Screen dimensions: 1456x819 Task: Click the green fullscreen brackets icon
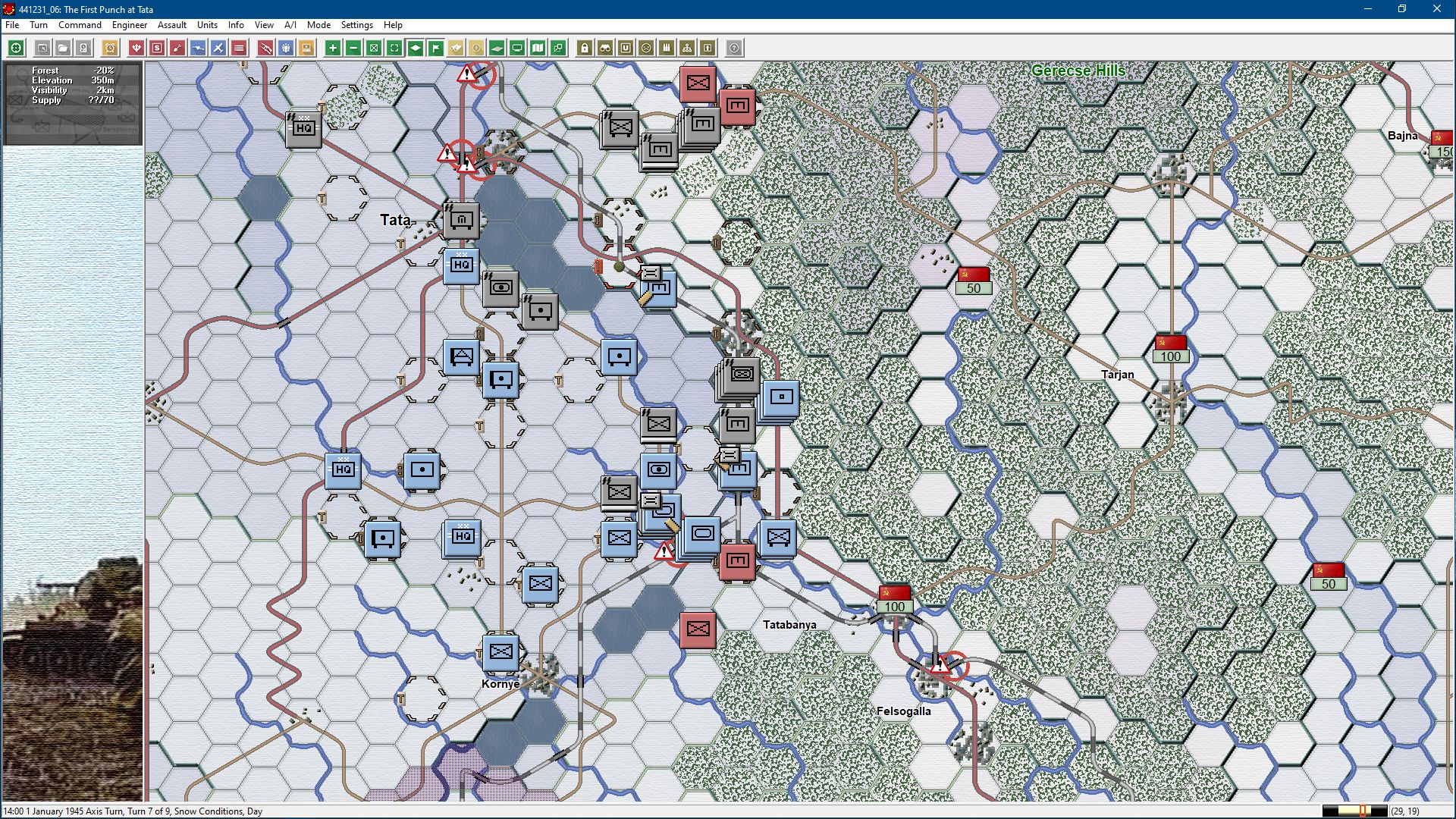[394, 48]
